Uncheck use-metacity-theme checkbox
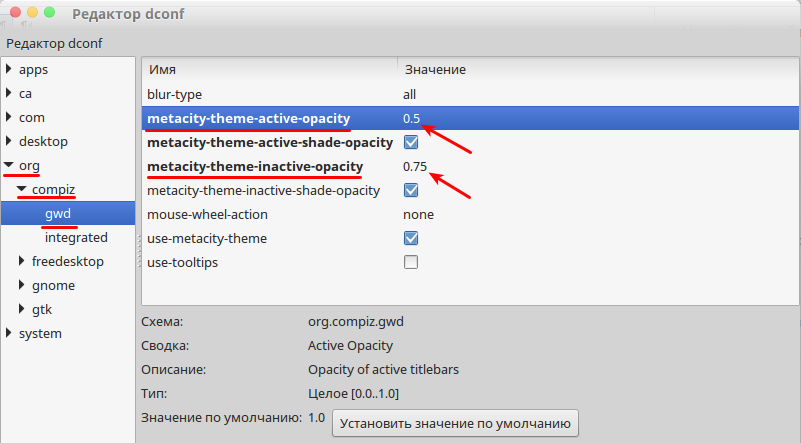 [411, 238]
